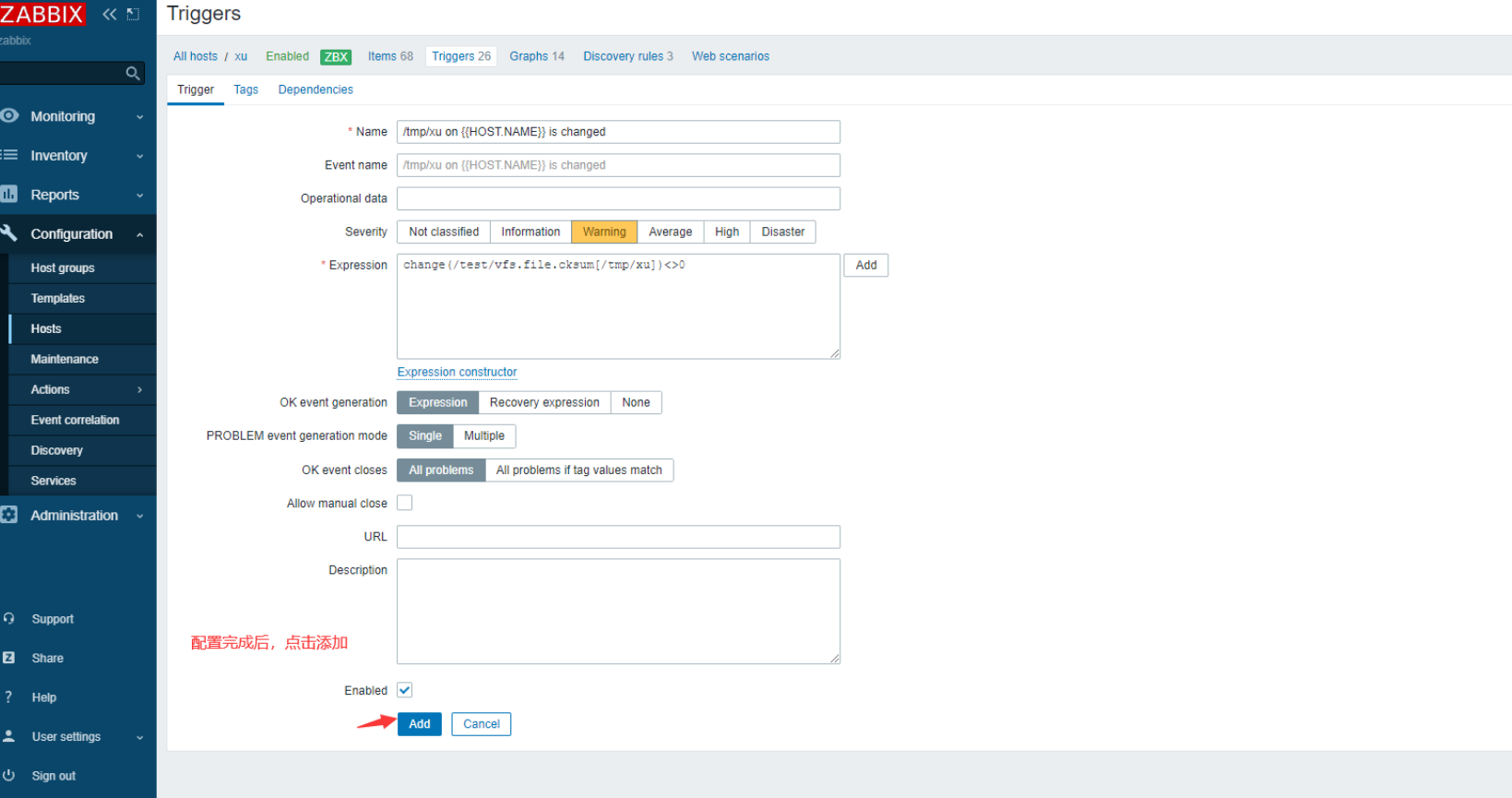Switch to the Dependencies tab
This screenshot has height=798, width=1512.
coord(315,89)
